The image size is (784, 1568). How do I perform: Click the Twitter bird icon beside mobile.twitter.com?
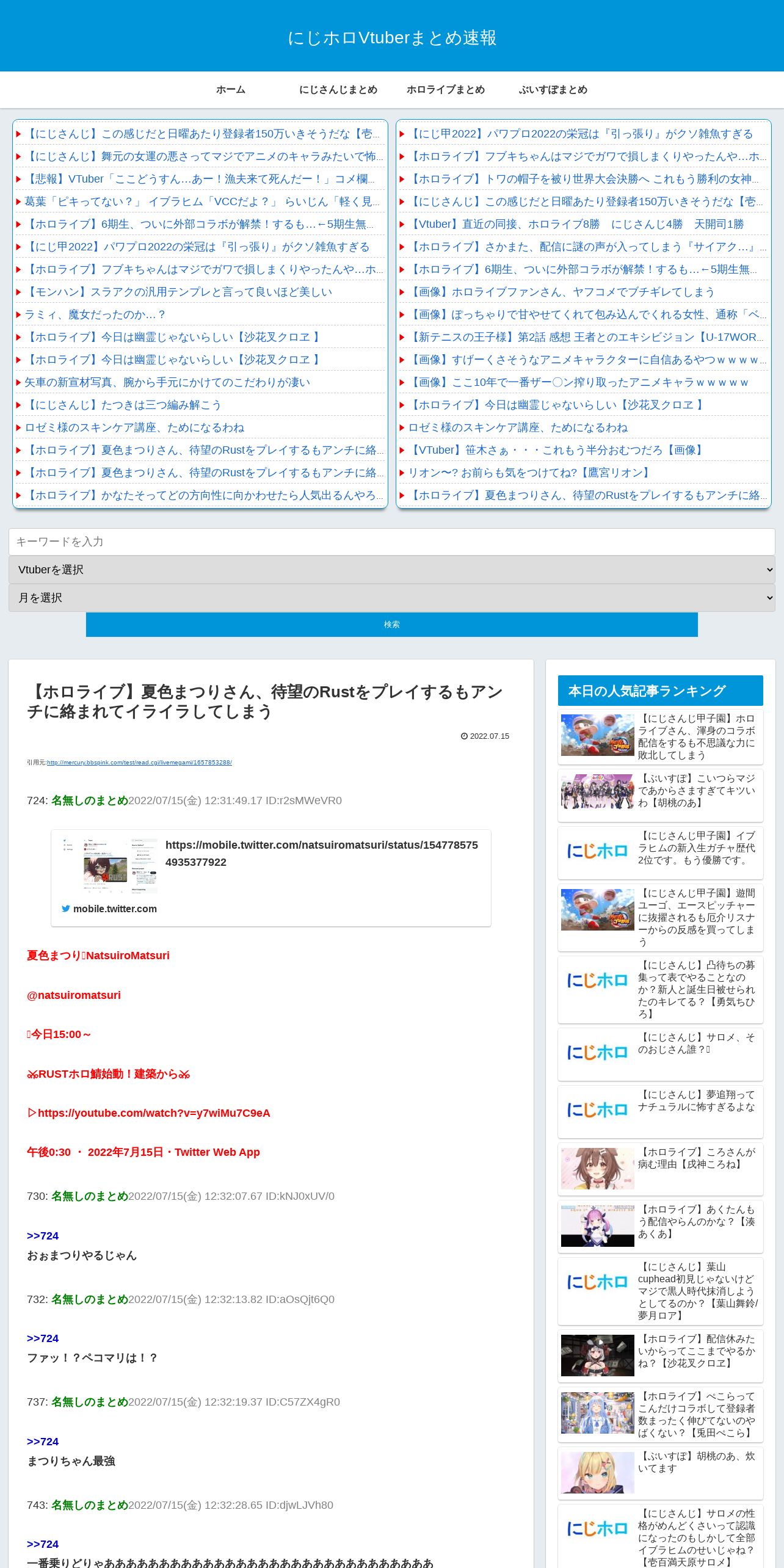[66, 909]
